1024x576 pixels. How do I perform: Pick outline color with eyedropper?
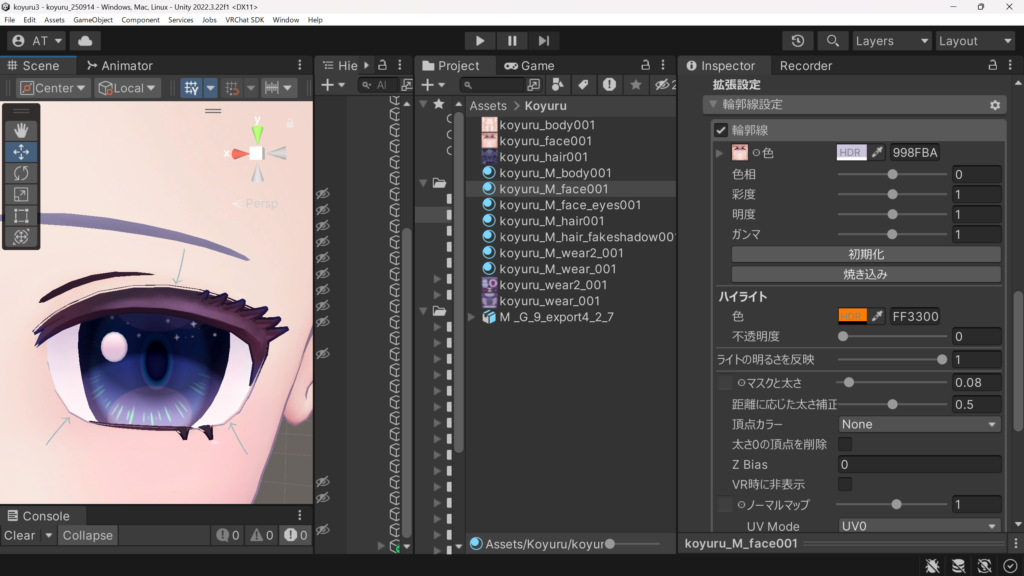click(877, 152)
